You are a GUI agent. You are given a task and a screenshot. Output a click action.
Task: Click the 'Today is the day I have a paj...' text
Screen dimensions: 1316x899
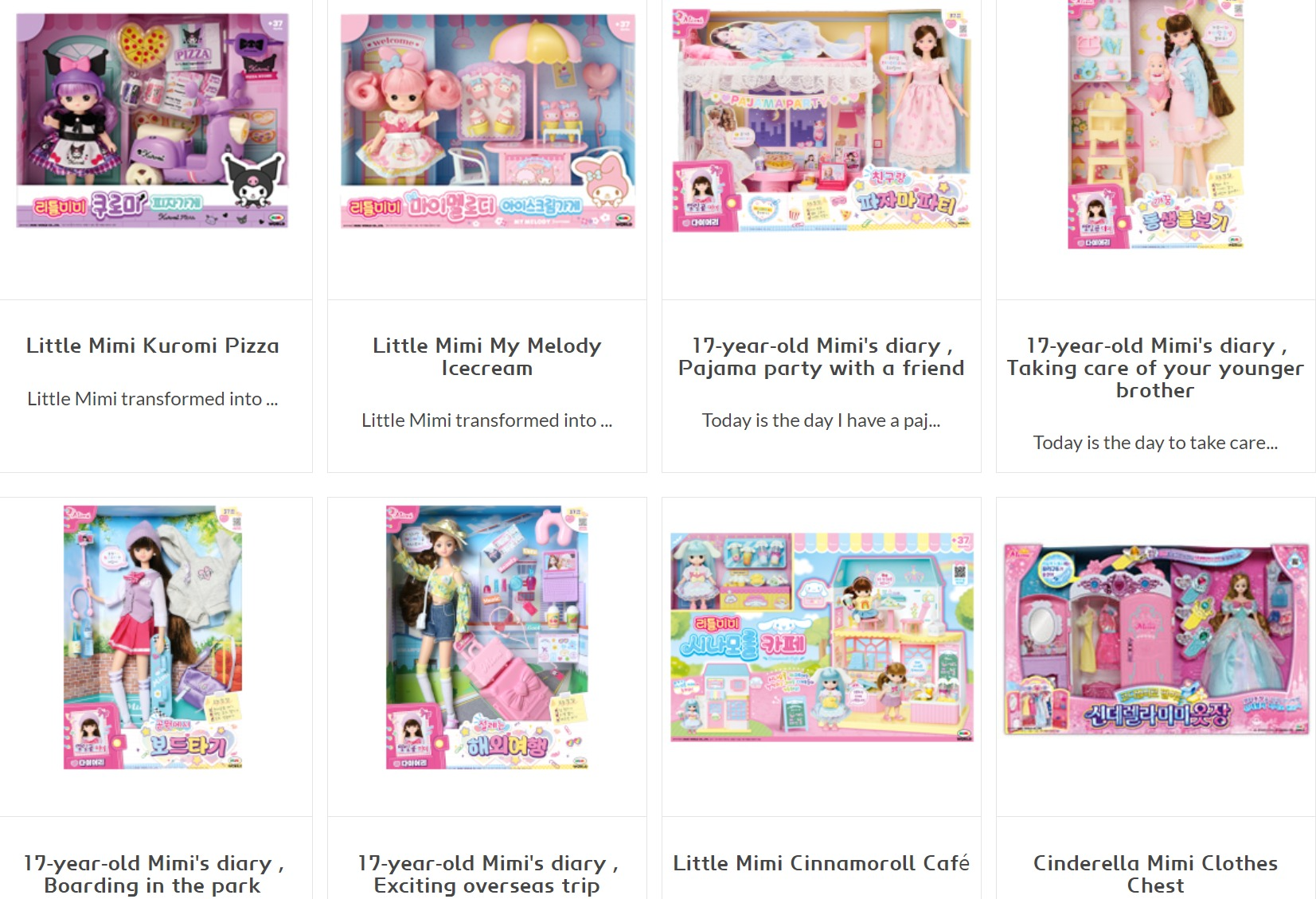(822, 420)
